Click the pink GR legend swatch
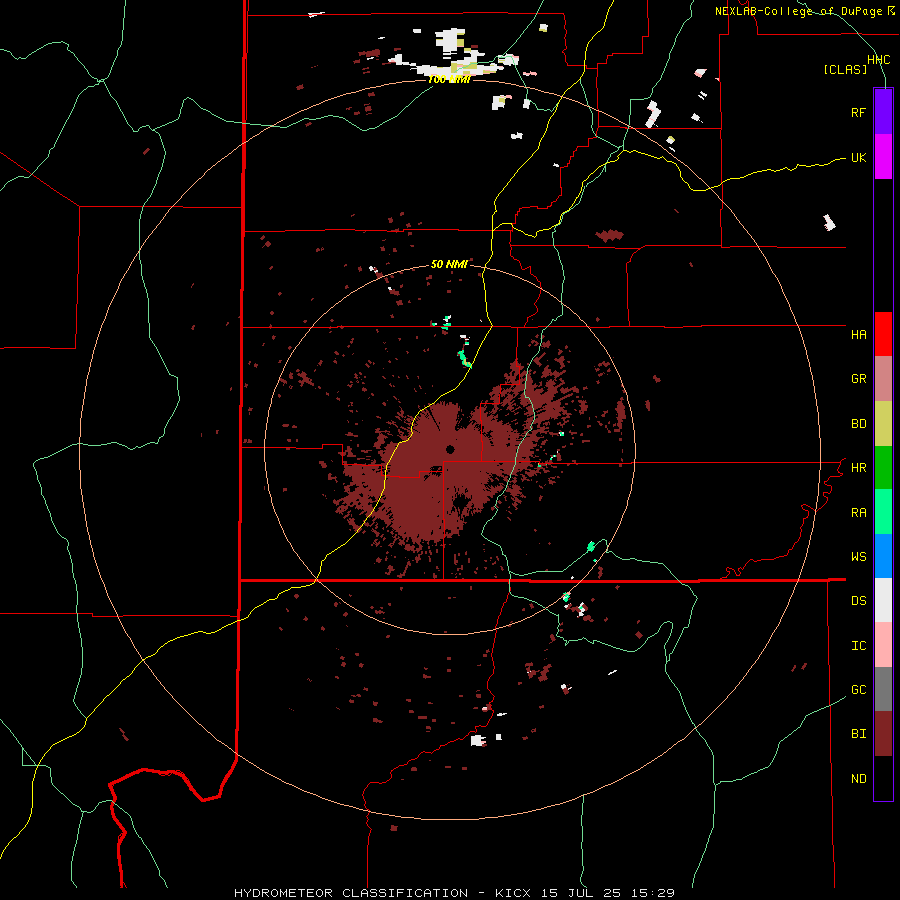This screenshot has width=900, height=900. click(x=883, y=379)
